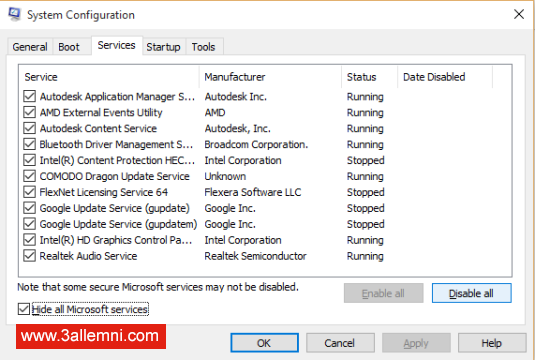Select the Realtek Audio Service row text
The height and width of the screenshot is (360, 535).
[x=88, y=256]
